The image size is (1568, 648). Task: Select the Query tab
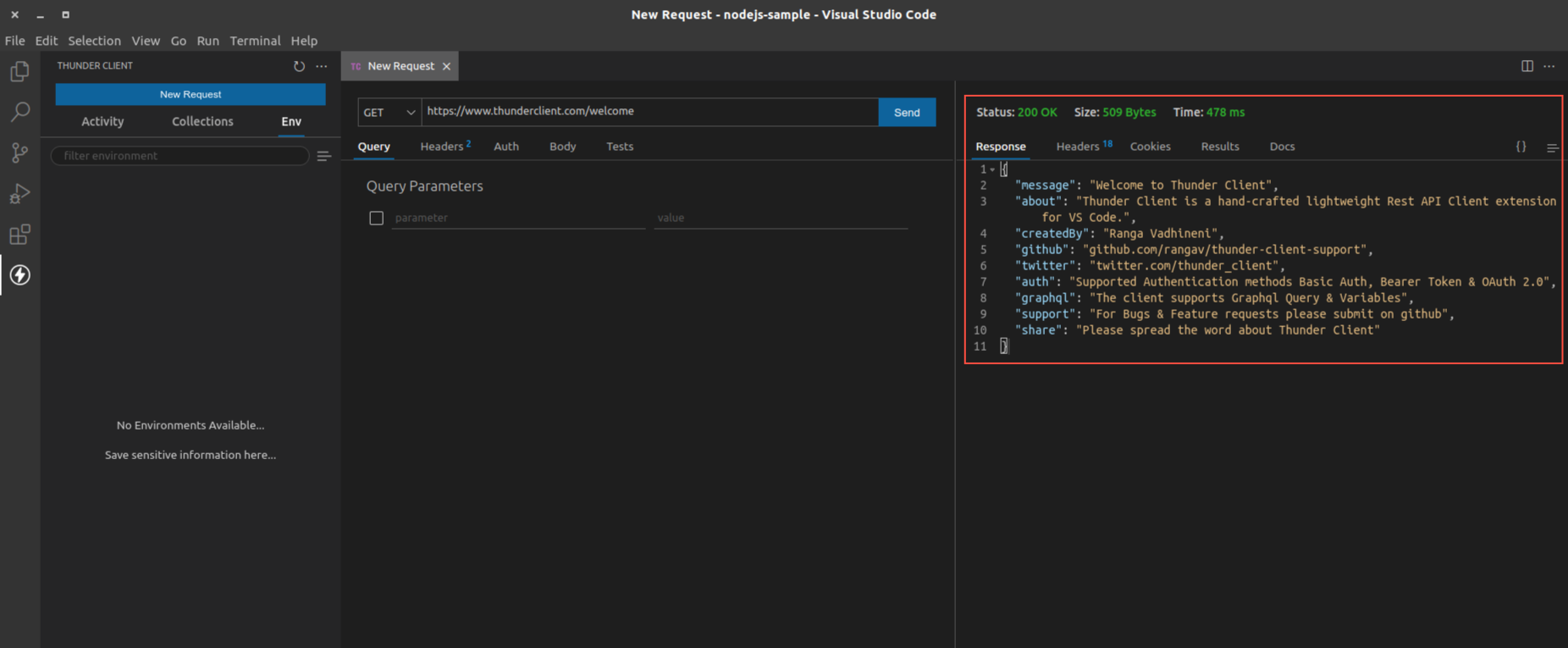pyautogui.click(x=373, y=147)
